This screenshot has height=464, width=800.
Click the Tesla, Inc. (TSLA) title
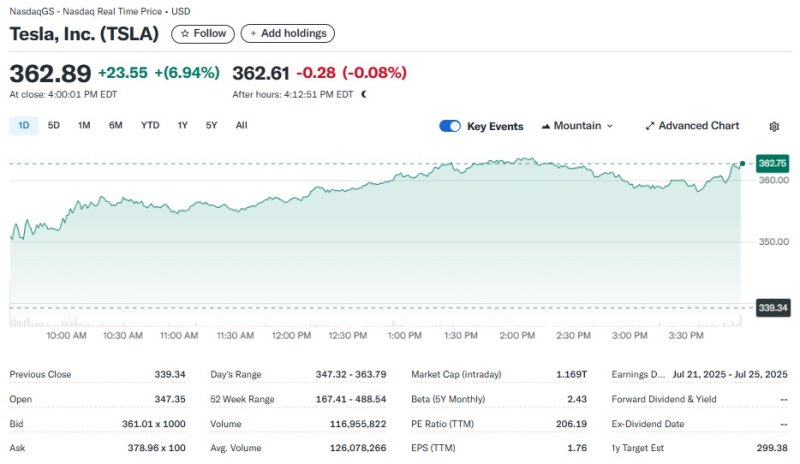click(84, 34)
